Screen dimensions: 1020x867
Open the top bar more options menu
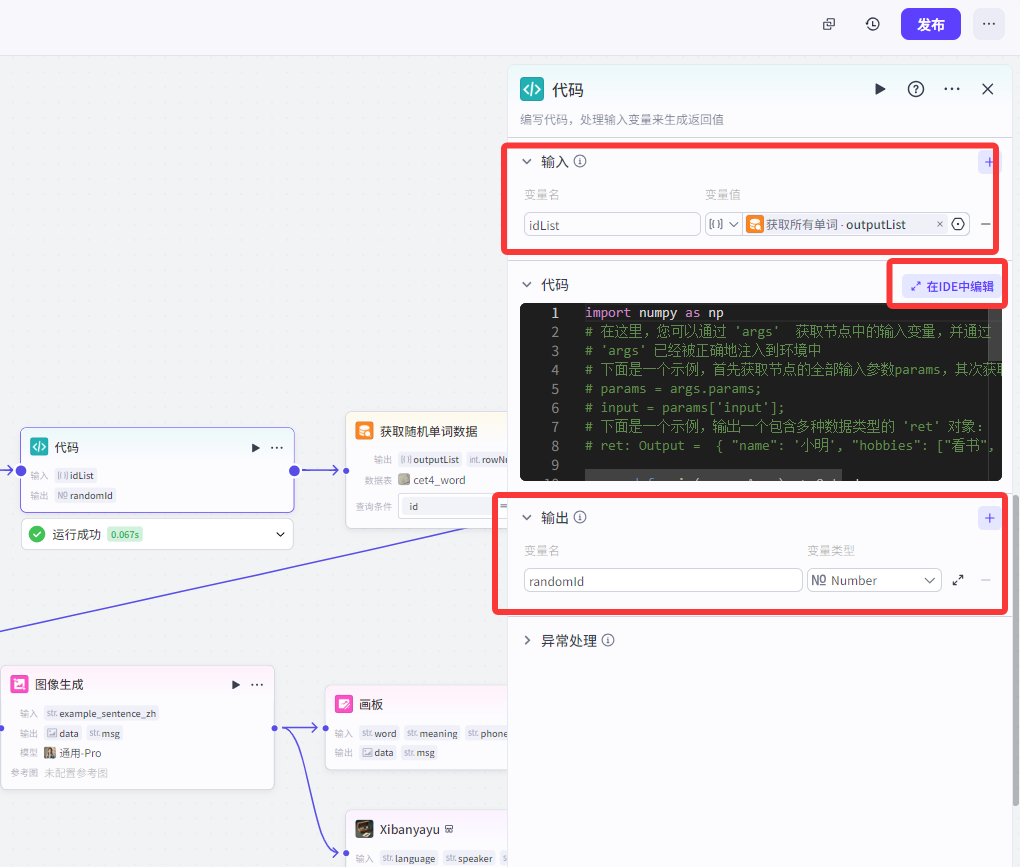988,24
